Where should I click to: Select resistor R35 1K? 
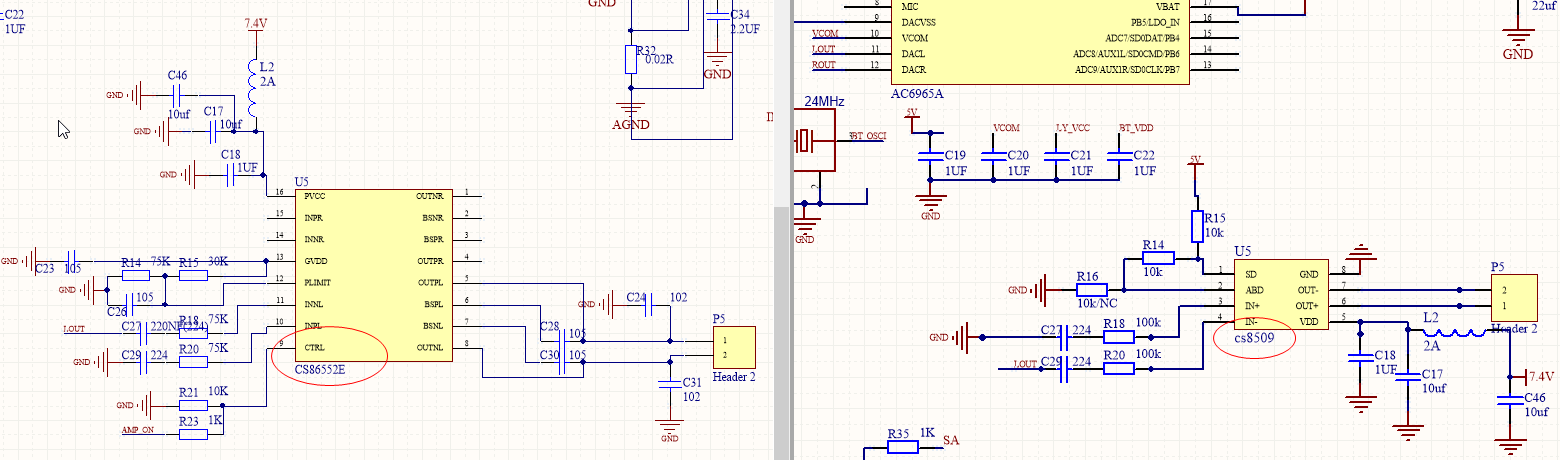pos(902,446)
